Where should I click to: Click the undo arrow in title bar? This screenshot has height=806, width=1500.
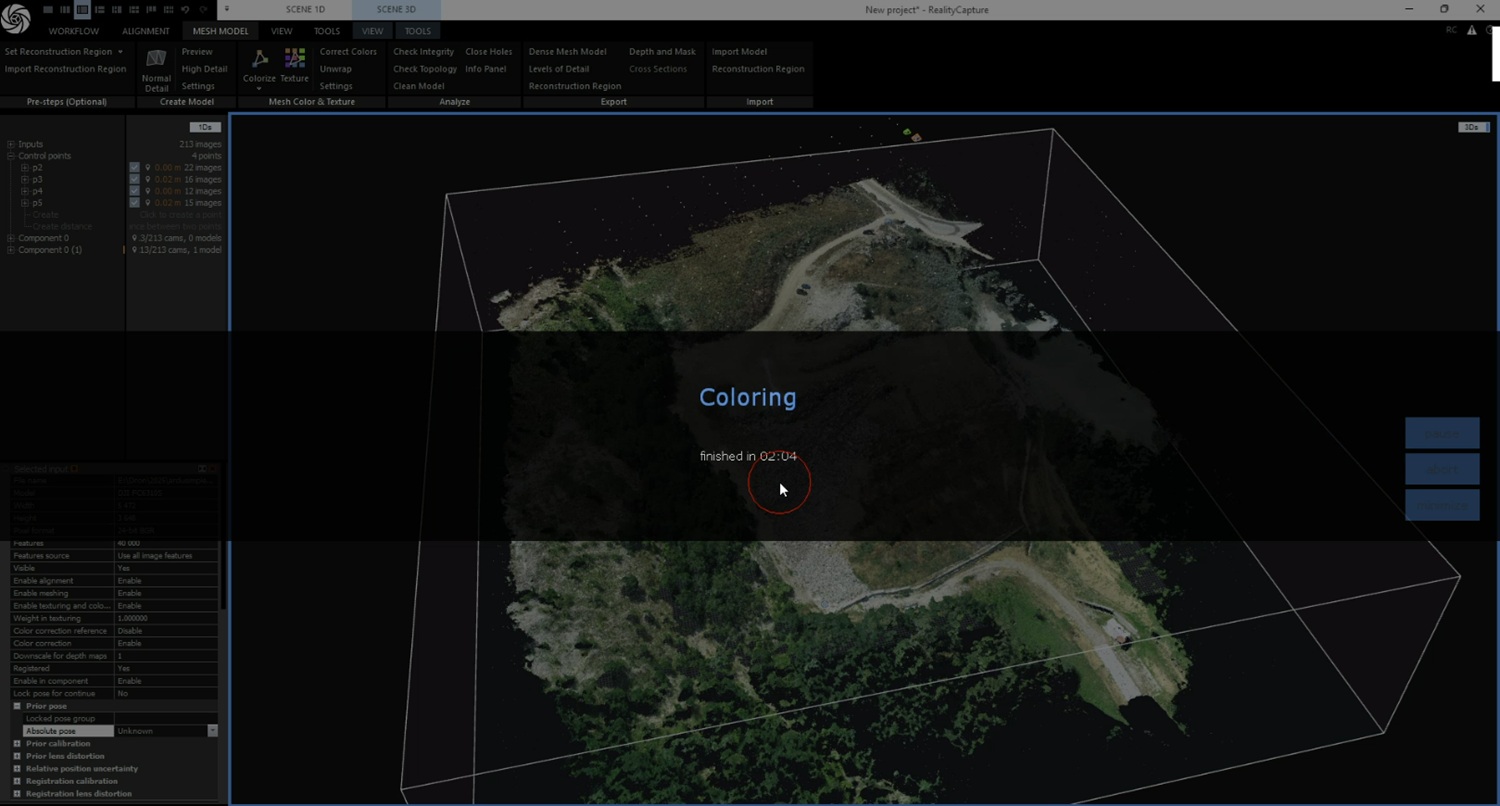185,9
